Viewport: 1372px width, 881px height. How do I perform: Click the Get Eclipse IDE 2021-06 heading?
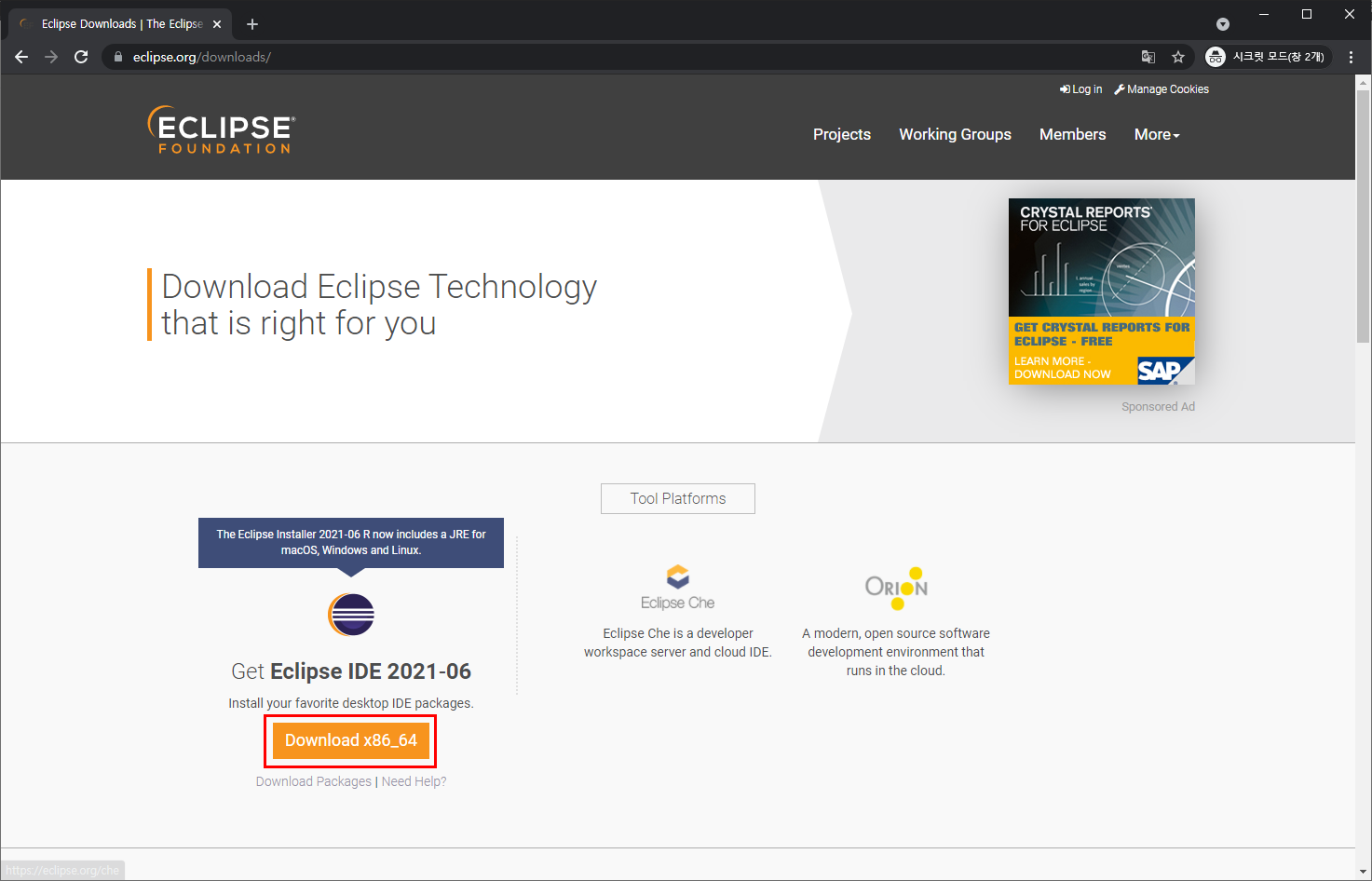(351, 671)
